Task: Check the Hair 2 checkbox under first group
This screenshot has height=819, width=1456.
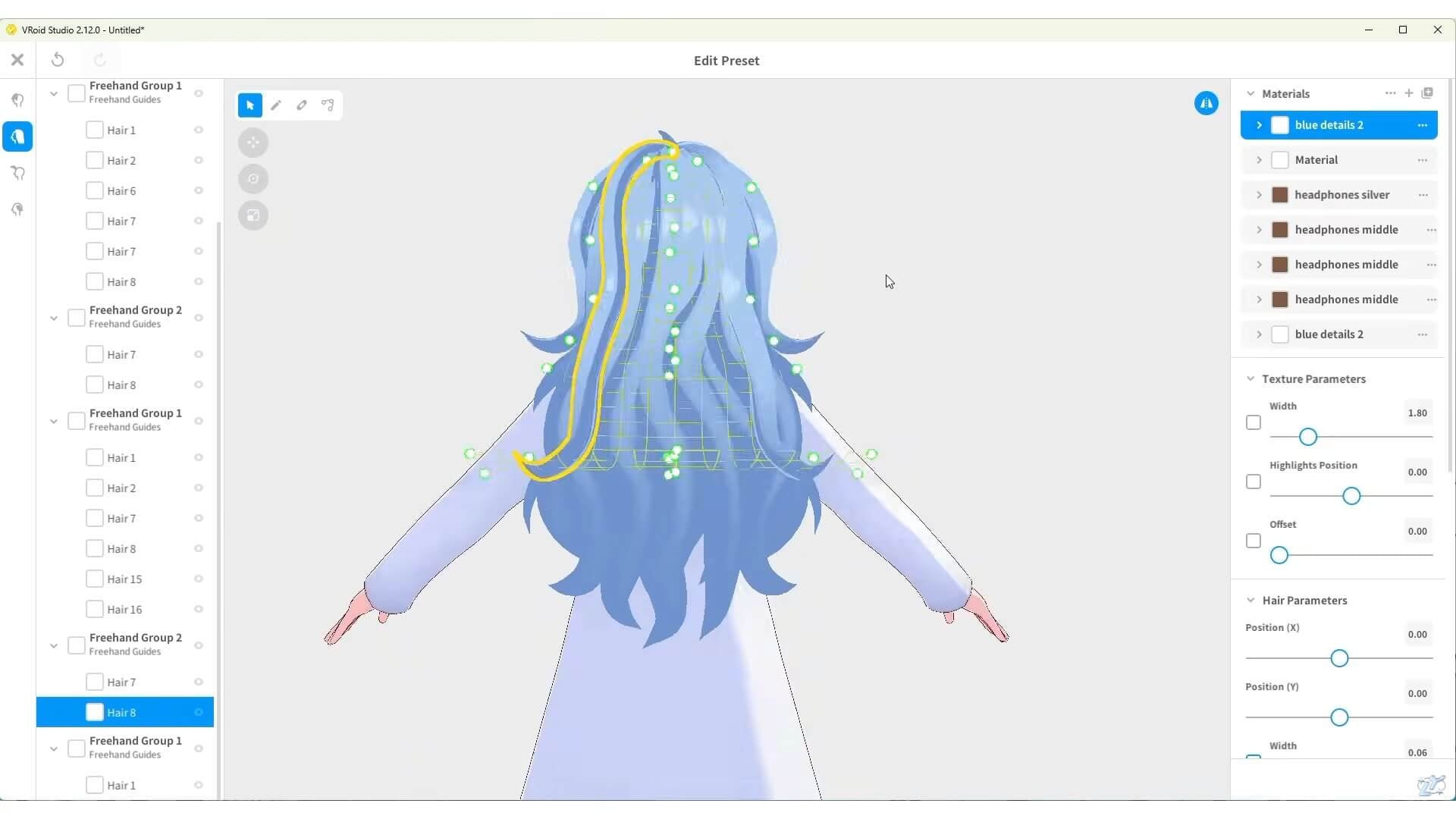Action: click(95, 161)
